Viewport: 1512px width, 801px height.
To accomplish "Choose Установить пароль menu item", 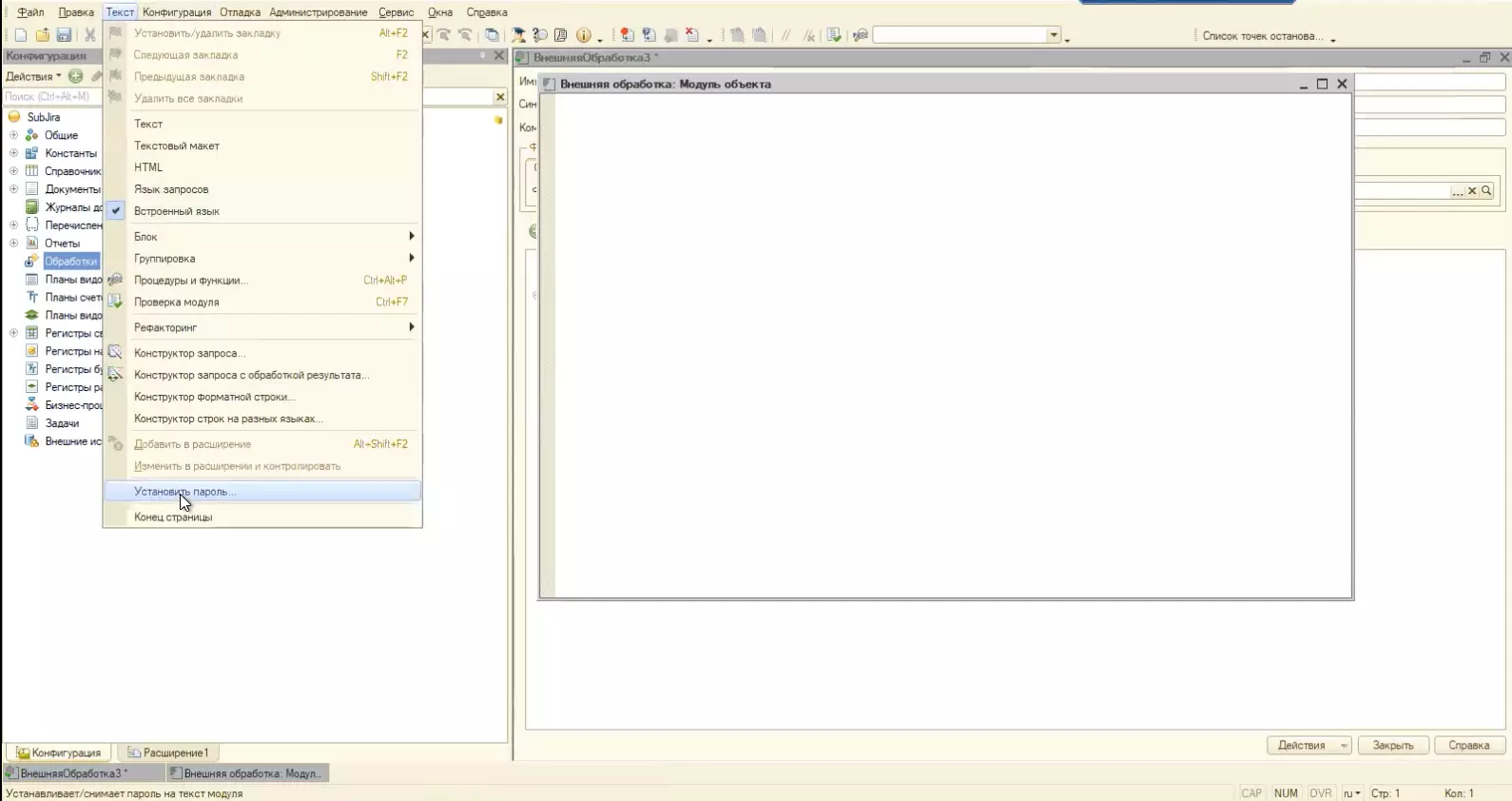I will [x=262, y=492].
